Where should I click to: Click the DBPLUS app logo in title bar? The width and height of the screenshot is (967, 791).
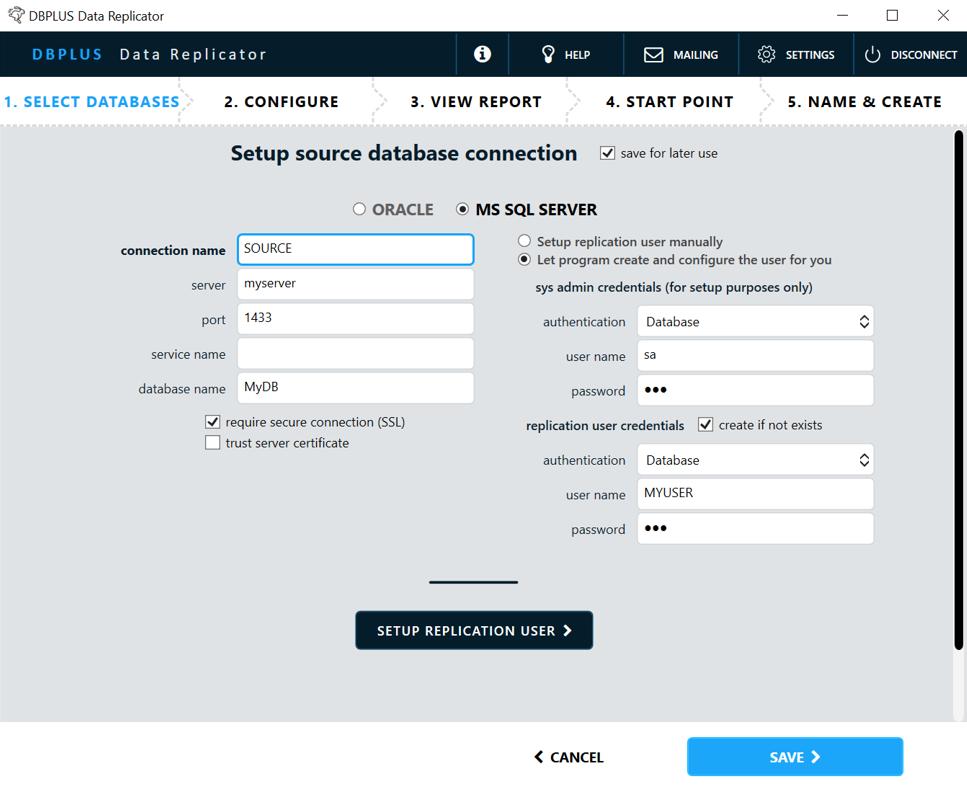[x=17, y=15]
